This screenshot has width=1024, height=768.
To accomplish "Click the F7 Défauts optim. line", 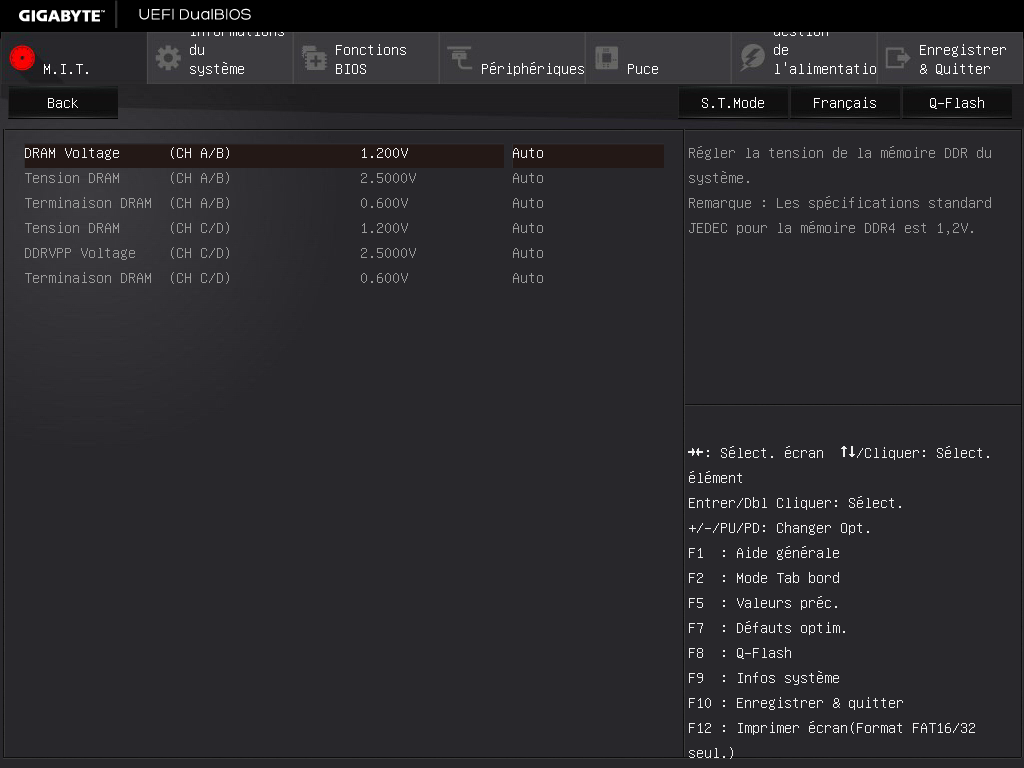I will (x=767, y=628).
